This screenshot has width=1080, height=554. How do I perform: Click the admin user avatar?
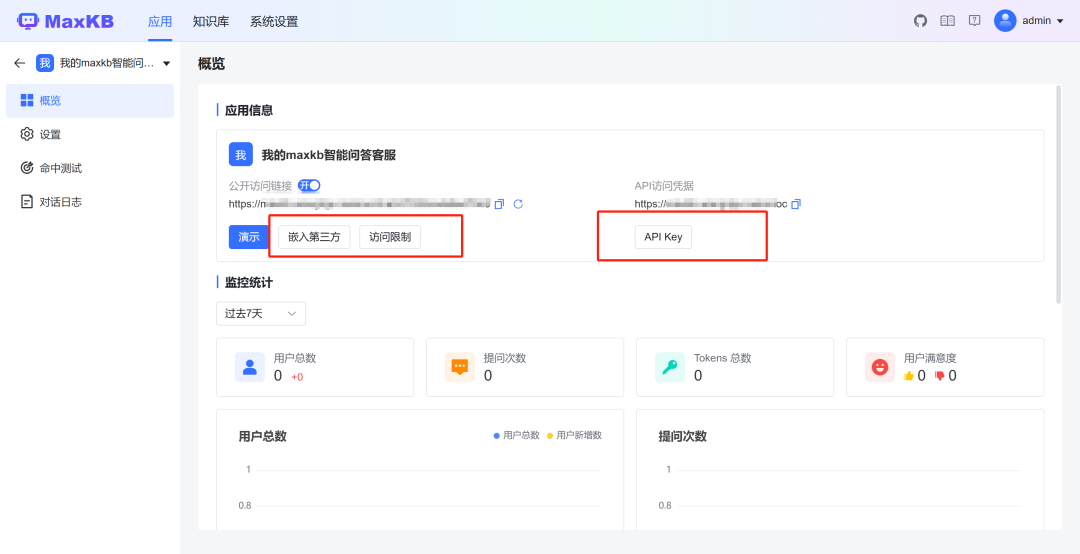(1005, 21)
